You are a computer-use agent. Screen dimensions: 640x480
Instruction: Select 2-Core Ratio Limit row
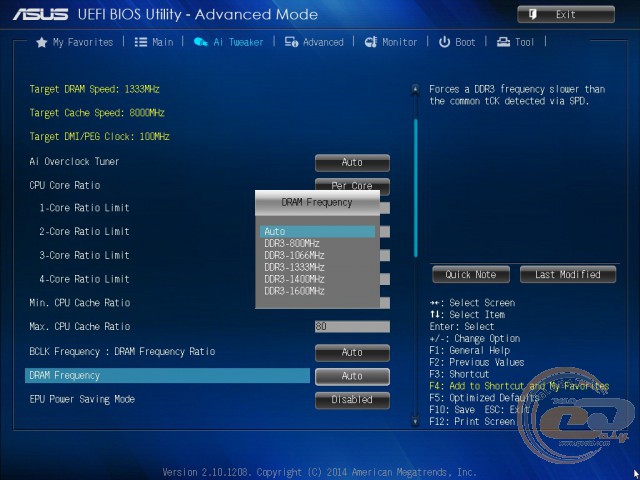tap(84, 231)
